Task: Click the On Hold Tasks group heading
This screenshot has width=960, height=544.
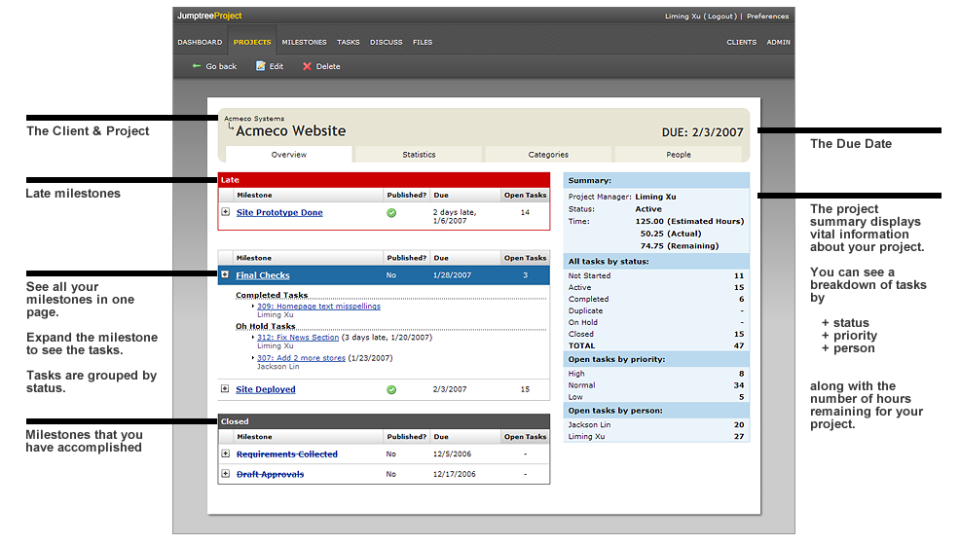Action: tap(266, 326)
